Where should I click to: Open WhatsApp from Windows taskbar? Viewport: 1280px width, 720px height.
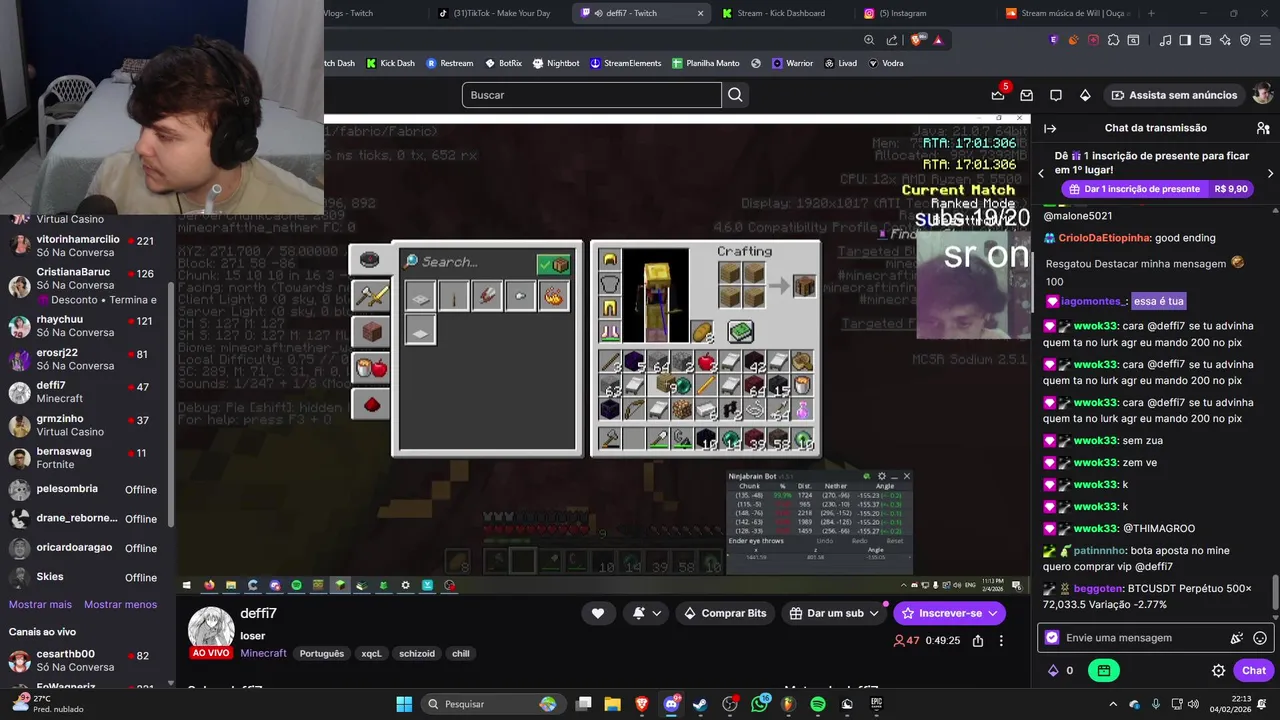[758, 704]
